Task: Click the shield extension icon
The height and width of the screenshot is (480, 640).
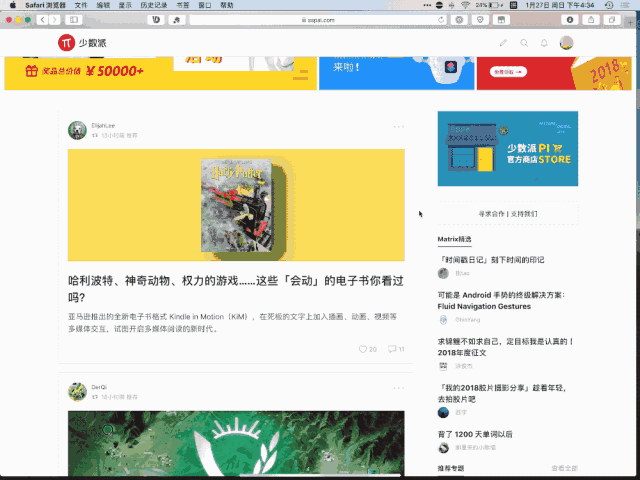Action: [x=480, y=20]
